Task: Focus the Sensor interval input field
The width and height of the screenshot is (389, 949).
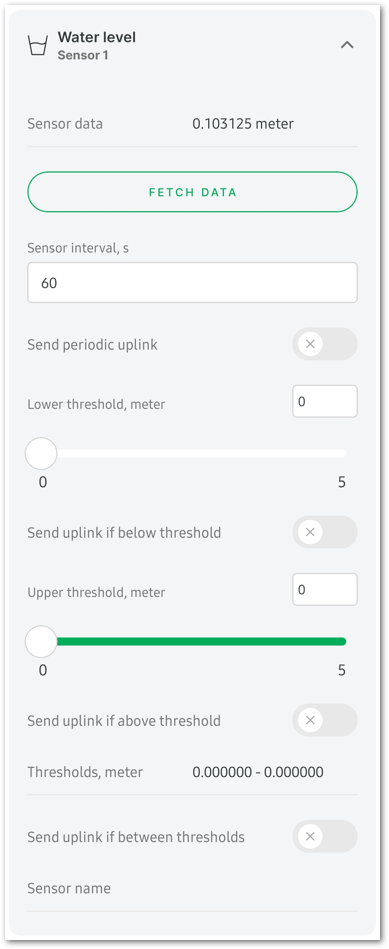Action: (x=192, y=283)
